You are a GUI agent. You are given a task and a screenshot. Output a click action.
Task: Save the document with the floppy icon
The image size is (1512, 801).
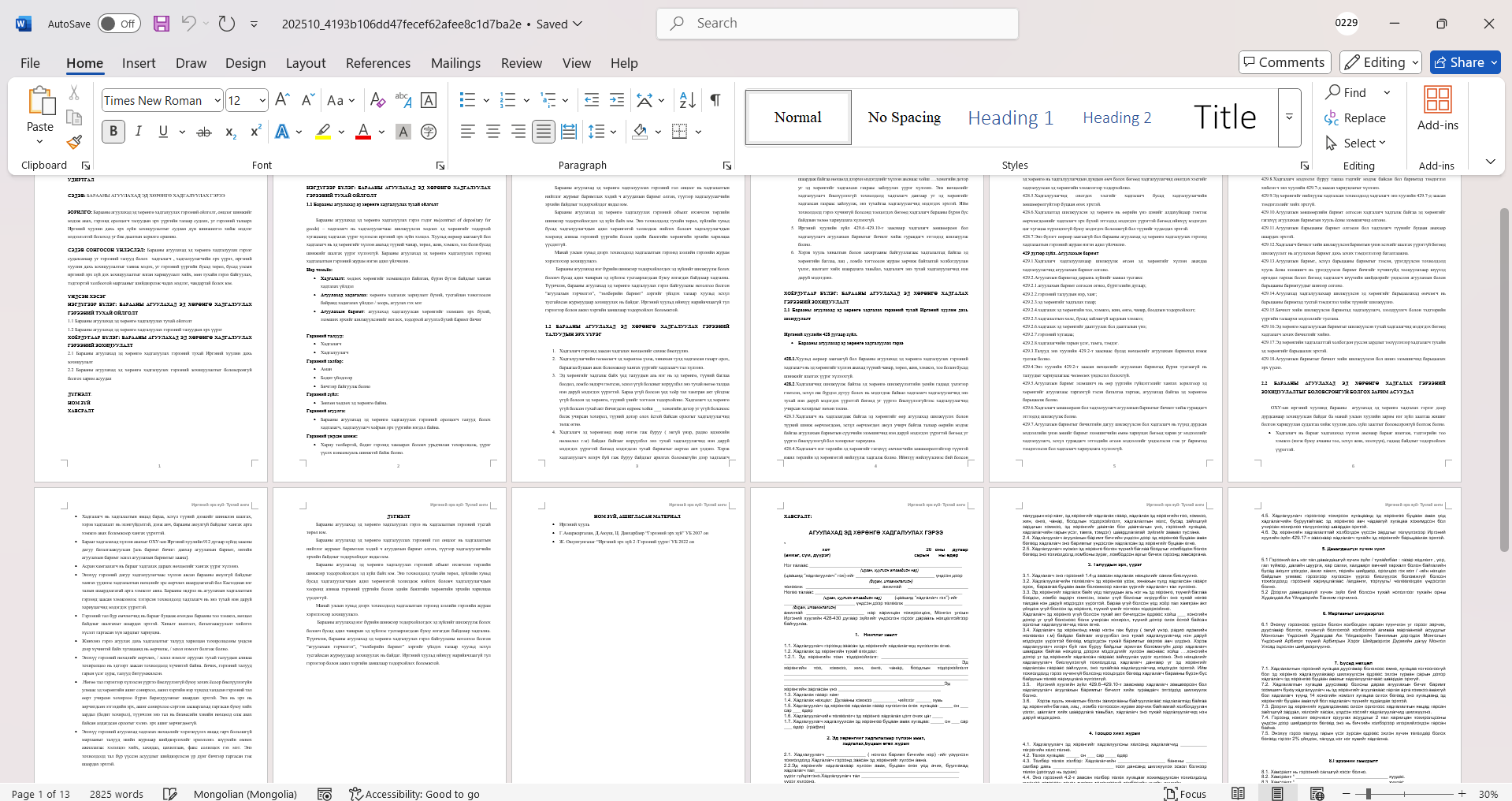click(162, 24)
